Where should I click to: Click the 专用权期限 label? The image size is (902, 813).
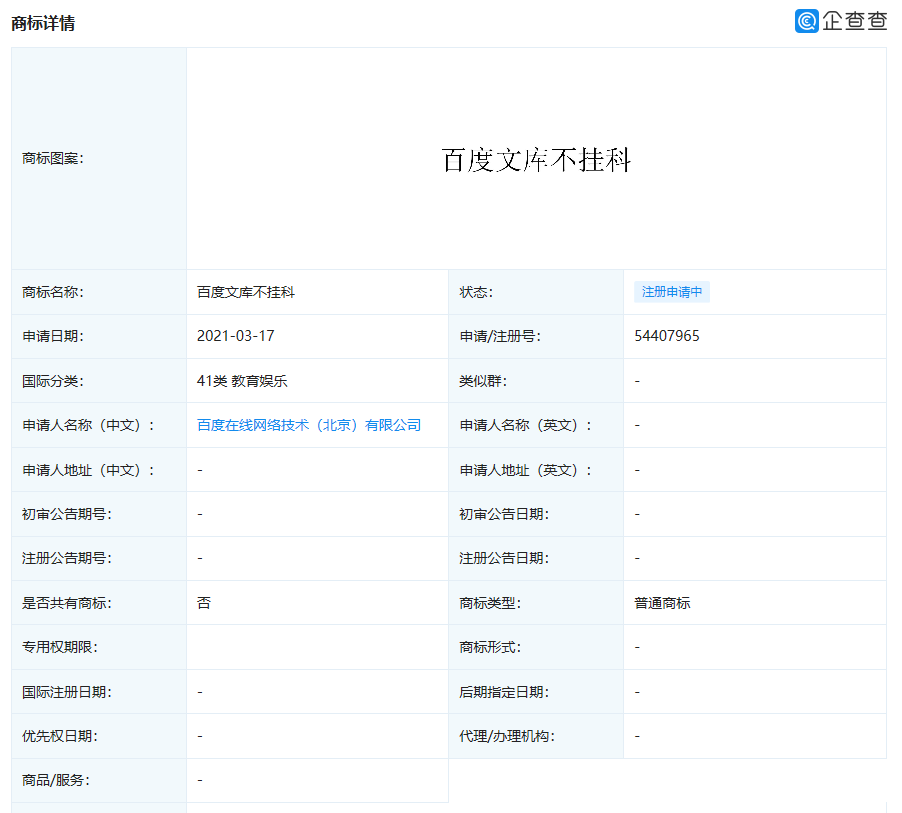60,647
